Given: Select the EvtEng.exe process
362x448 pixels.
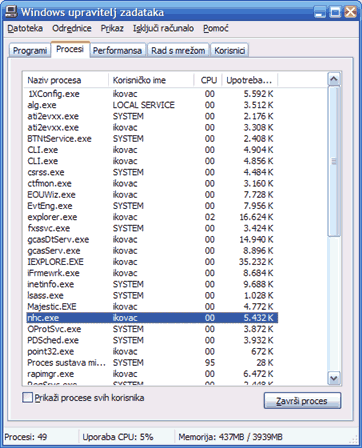Looking at the screenshot, I should (x=151, y=206).
